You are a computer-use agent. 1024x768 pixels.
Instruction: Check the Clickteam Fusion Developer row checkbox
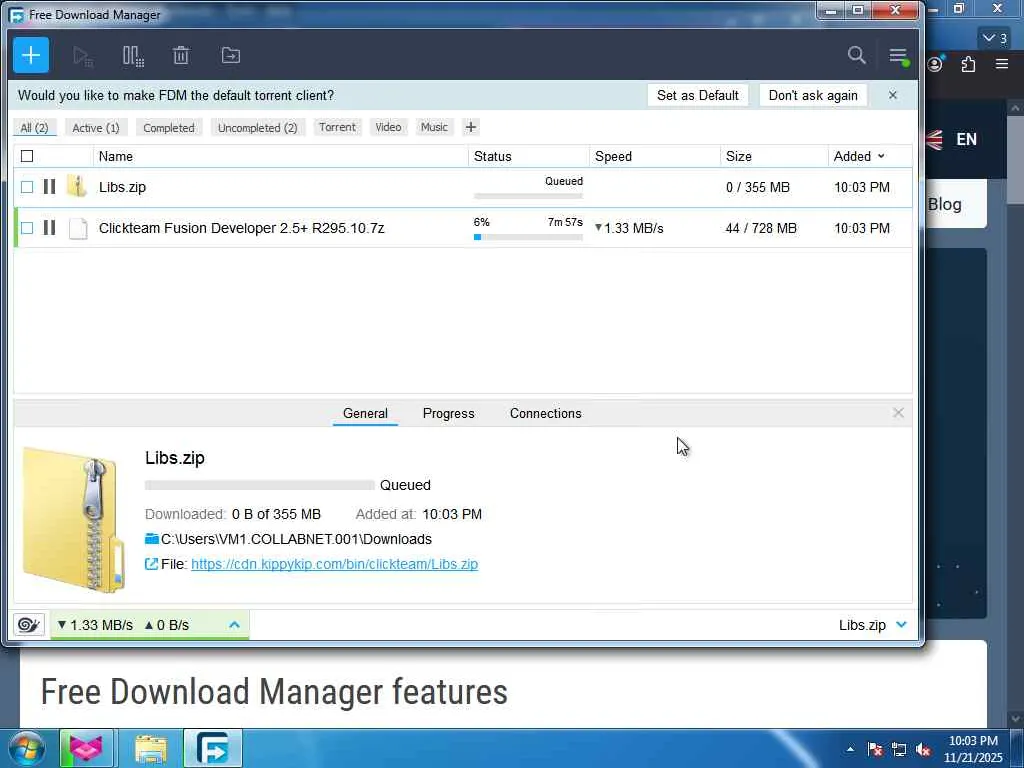pos(27,228)
